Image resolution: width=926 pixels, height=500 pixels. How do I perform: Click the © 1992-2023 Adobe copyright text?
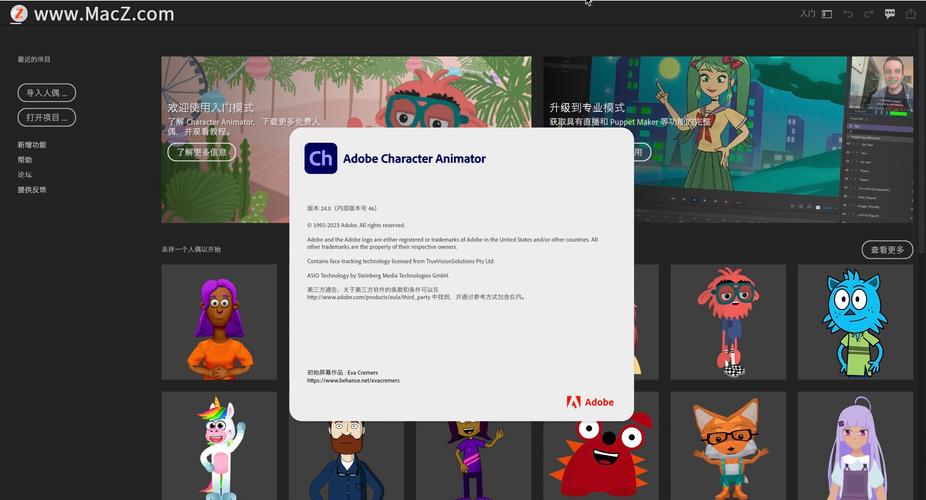[x=356, y=226]
